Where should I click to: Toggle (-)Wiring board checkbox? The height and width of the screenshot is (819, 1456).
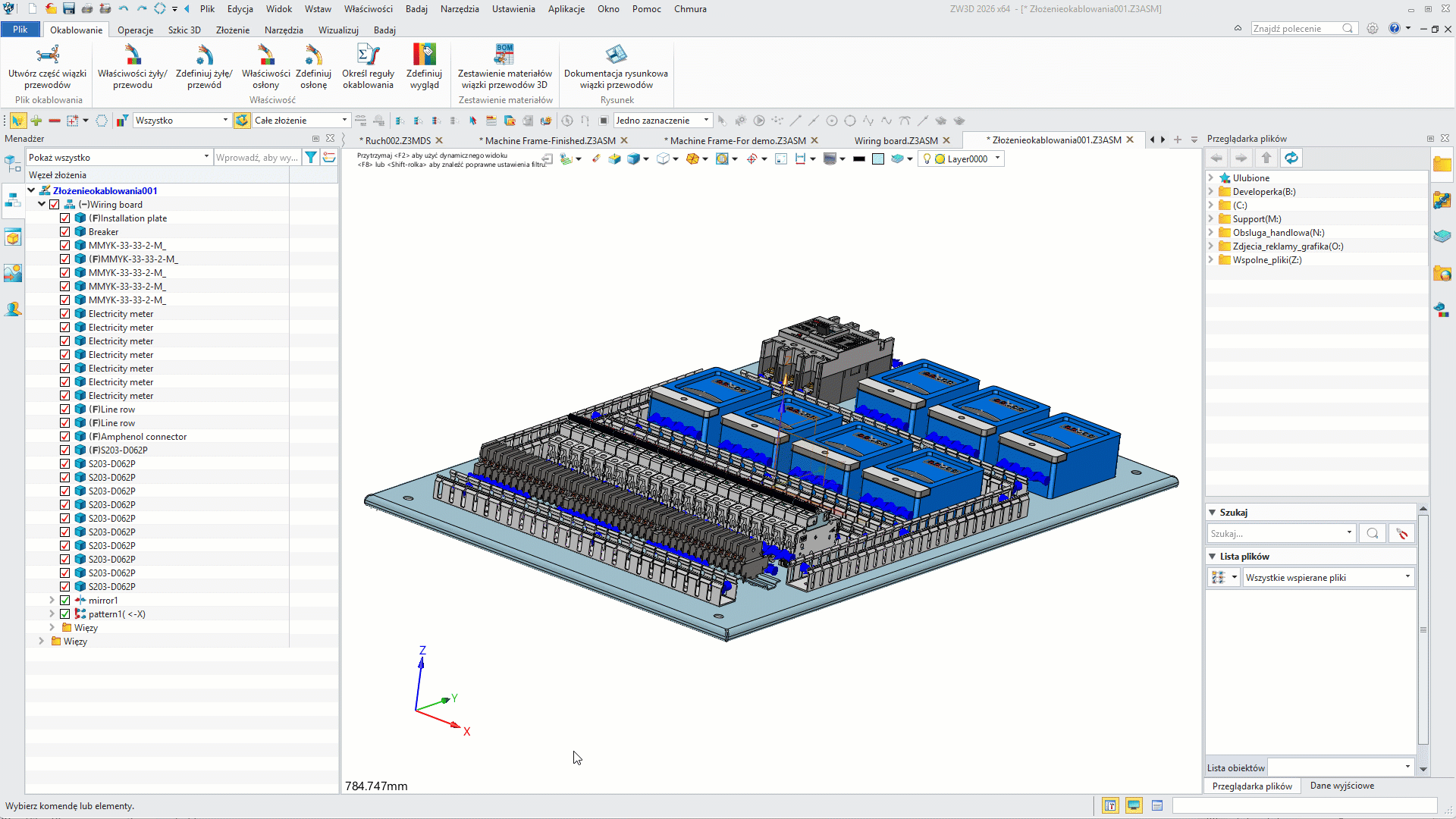coord(55,205)
